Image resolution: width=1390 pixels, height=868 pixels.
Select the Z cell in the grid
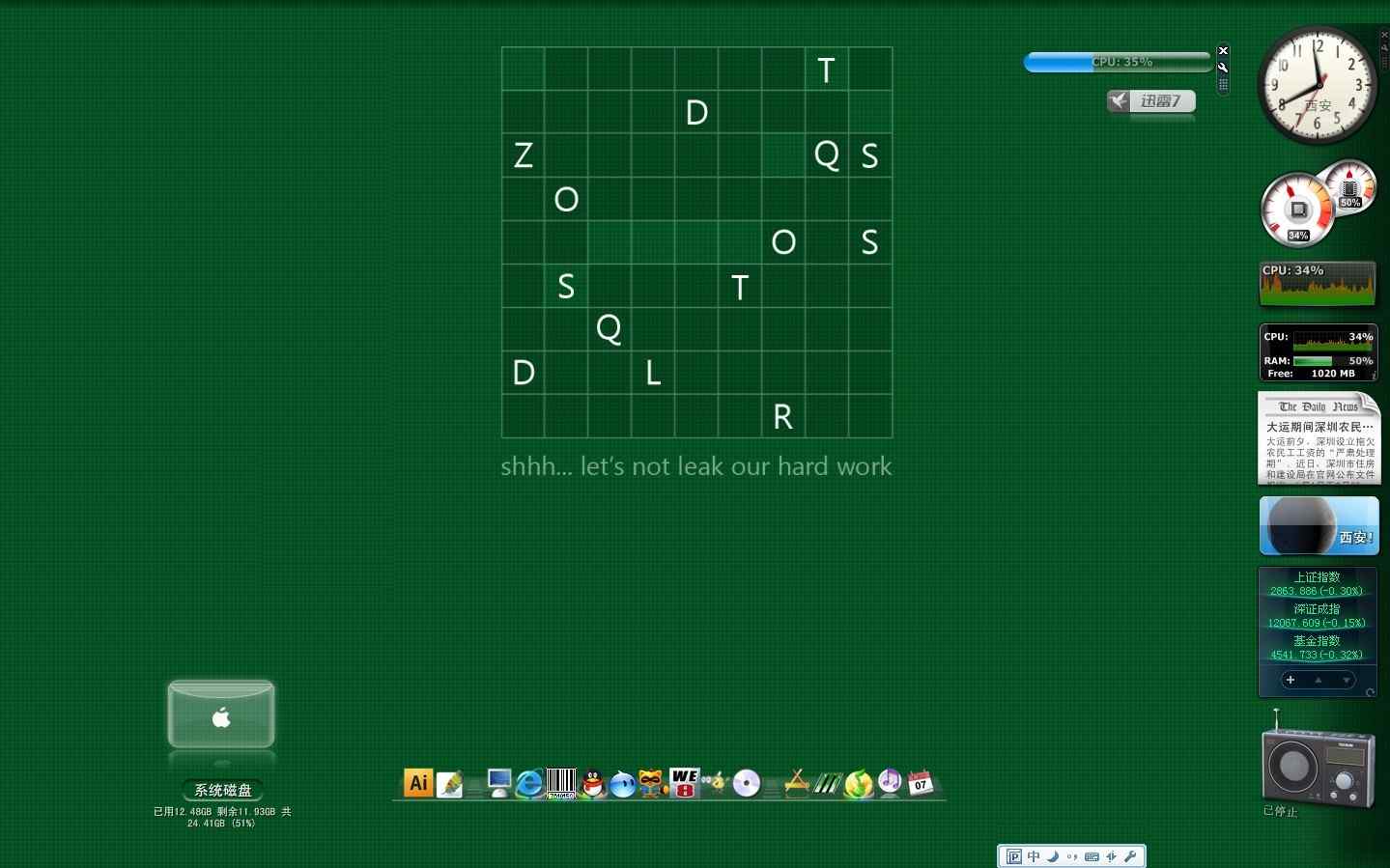coord(523,154)
